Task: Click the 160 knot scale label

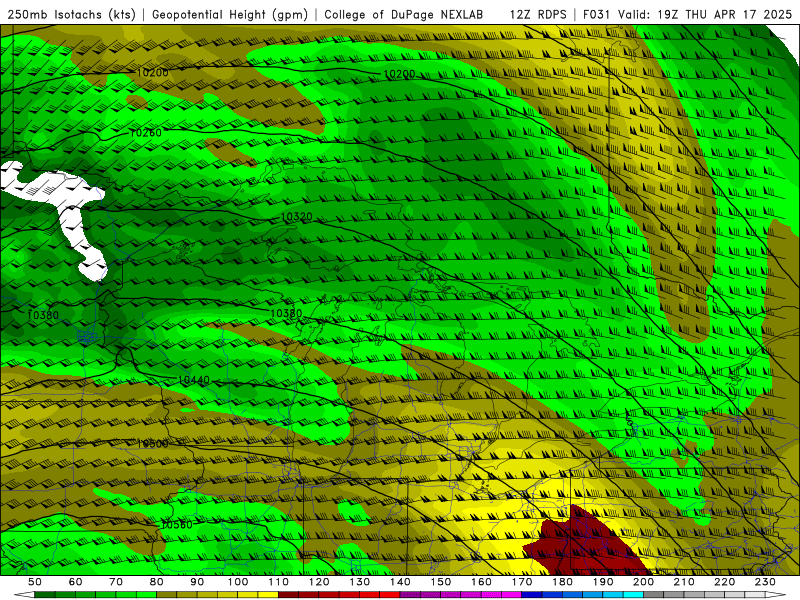Action: (481, 582)
